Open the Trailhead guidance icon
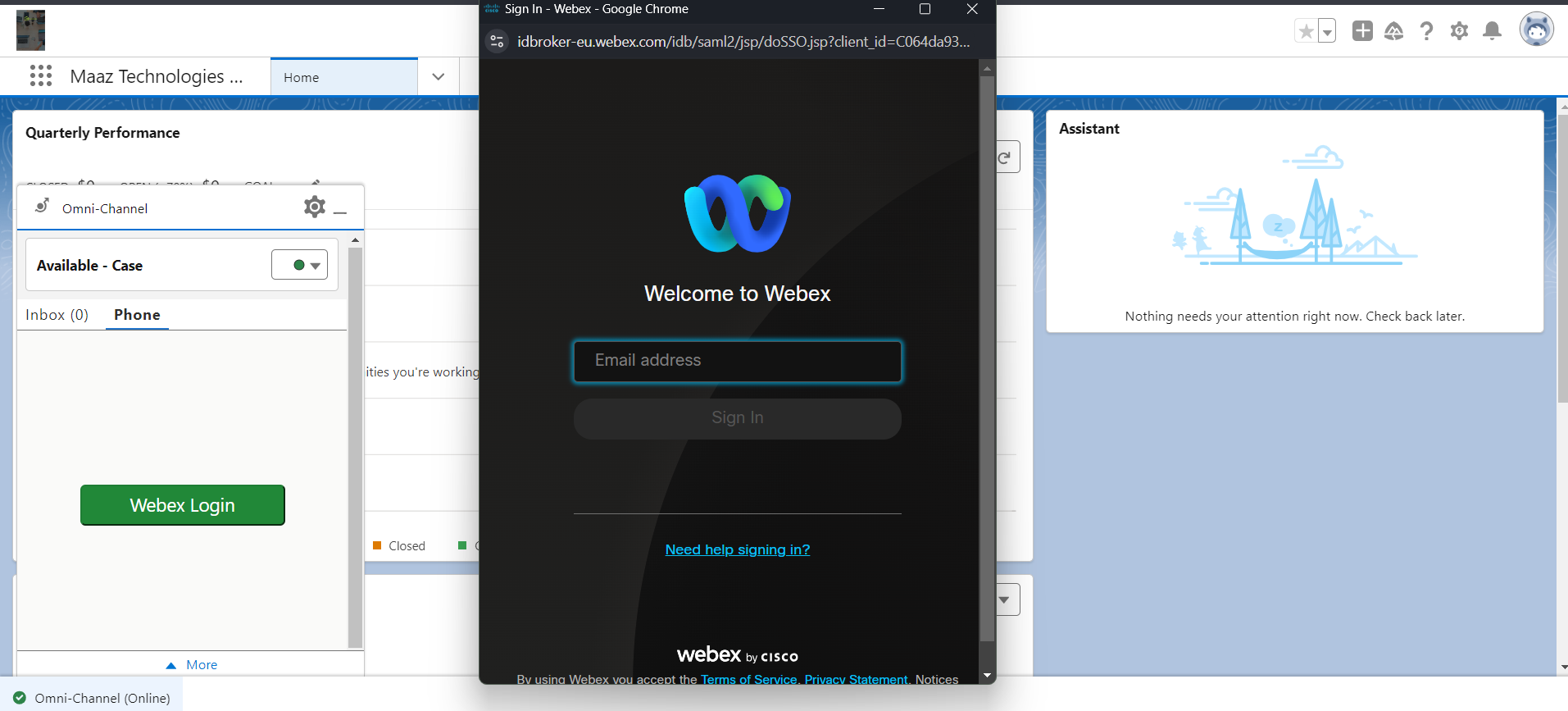Viewport: 1568px width, 711px height. (1394, 31)
